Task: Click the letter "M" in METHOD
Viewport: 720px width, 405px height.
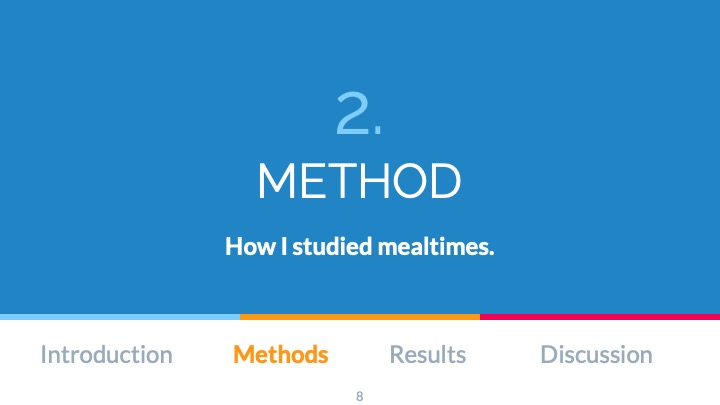Action: coord(276,181)
